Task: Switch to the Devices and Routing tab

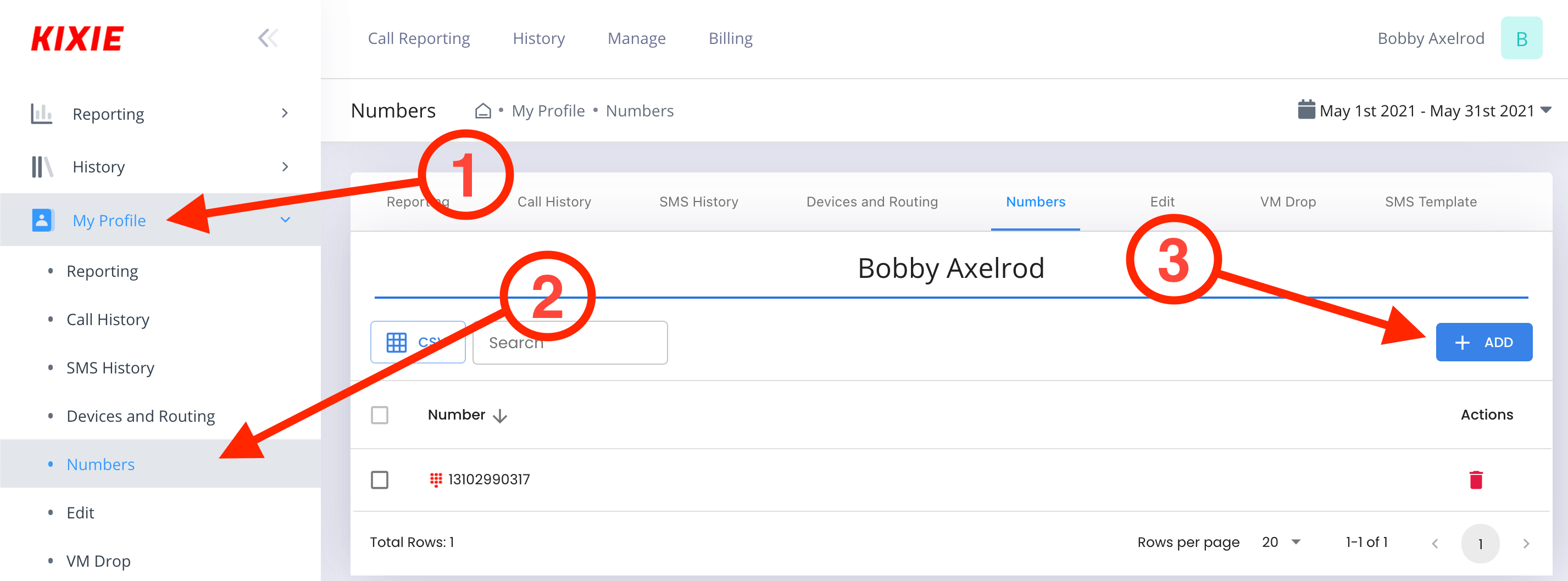Action: pos(872,202)
